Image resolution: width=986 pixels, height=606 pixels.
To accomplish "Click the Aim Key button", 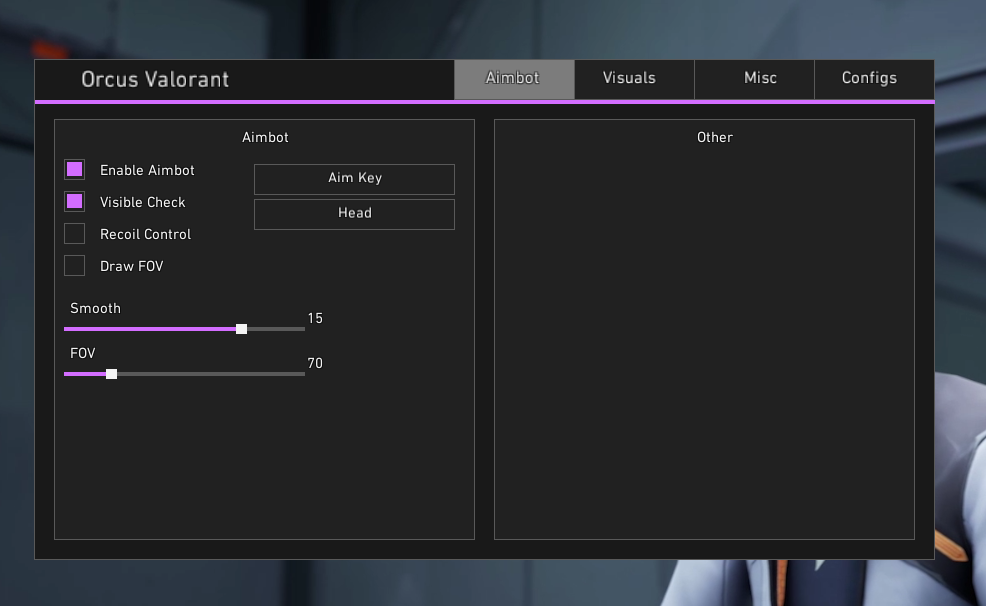I will [354, 179].
